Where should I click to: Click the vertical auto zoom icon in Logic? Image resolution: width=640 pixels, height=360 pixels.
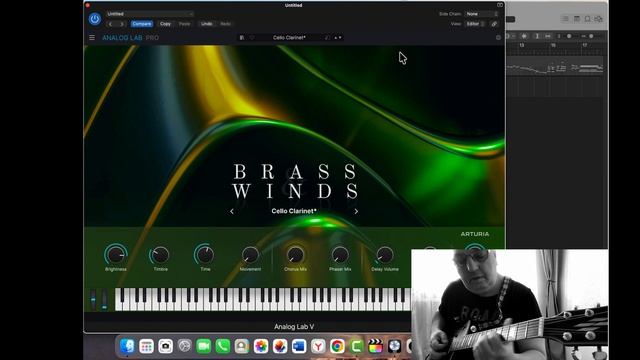pos(537,36)
